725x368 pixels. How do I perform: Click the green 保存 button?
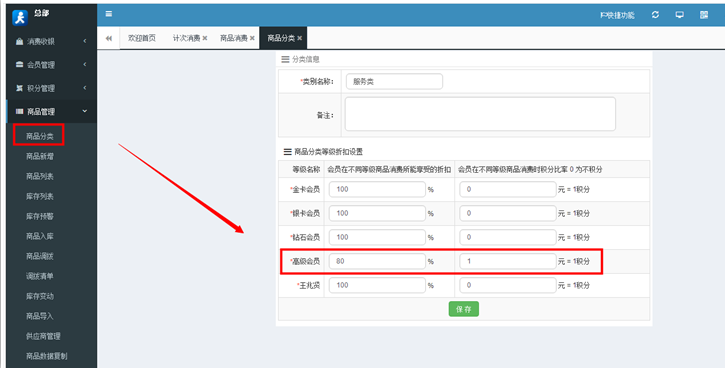tap(464, 309)
